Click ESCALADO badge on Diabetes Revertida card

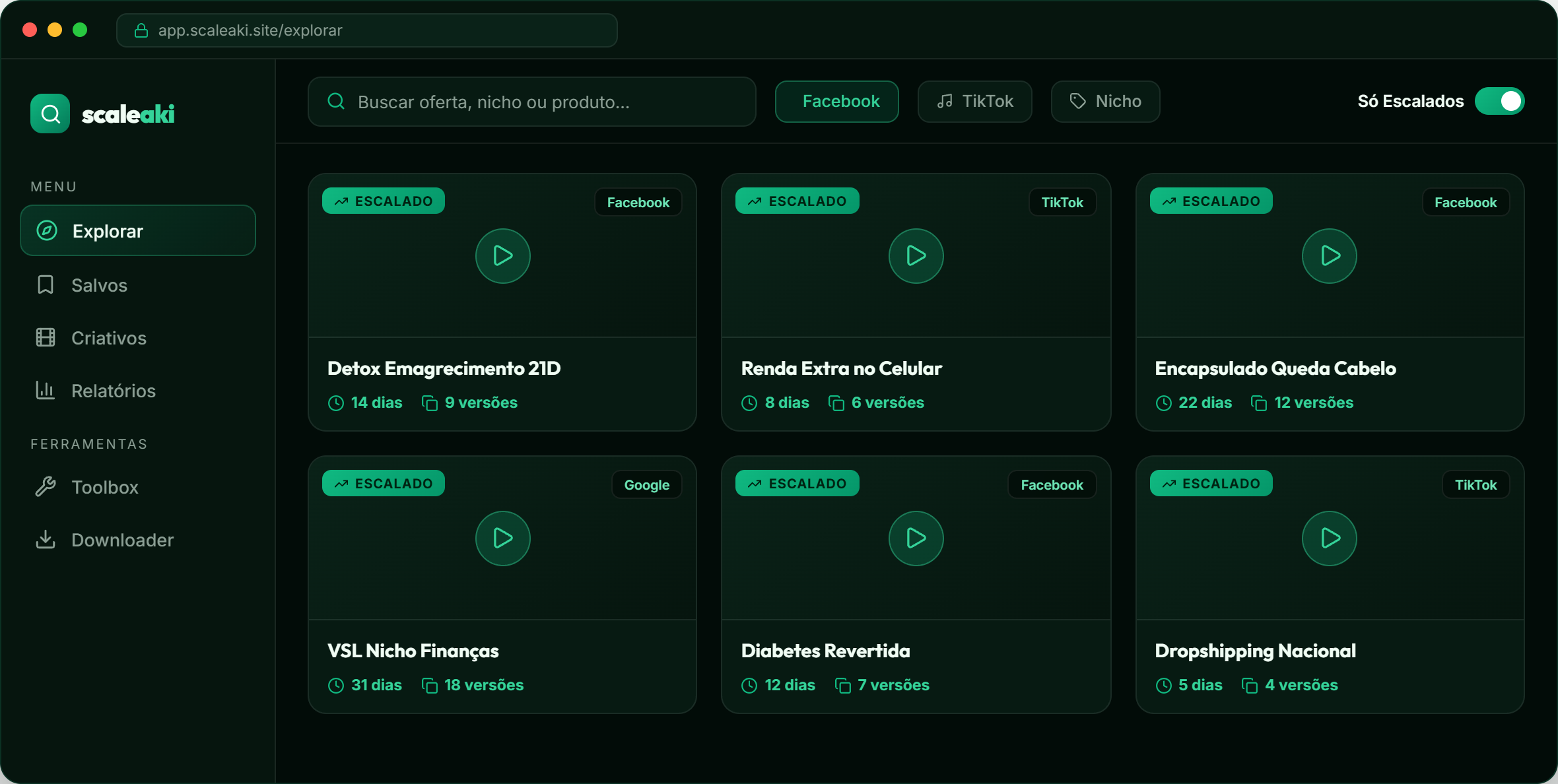click(x=797, y=483)
